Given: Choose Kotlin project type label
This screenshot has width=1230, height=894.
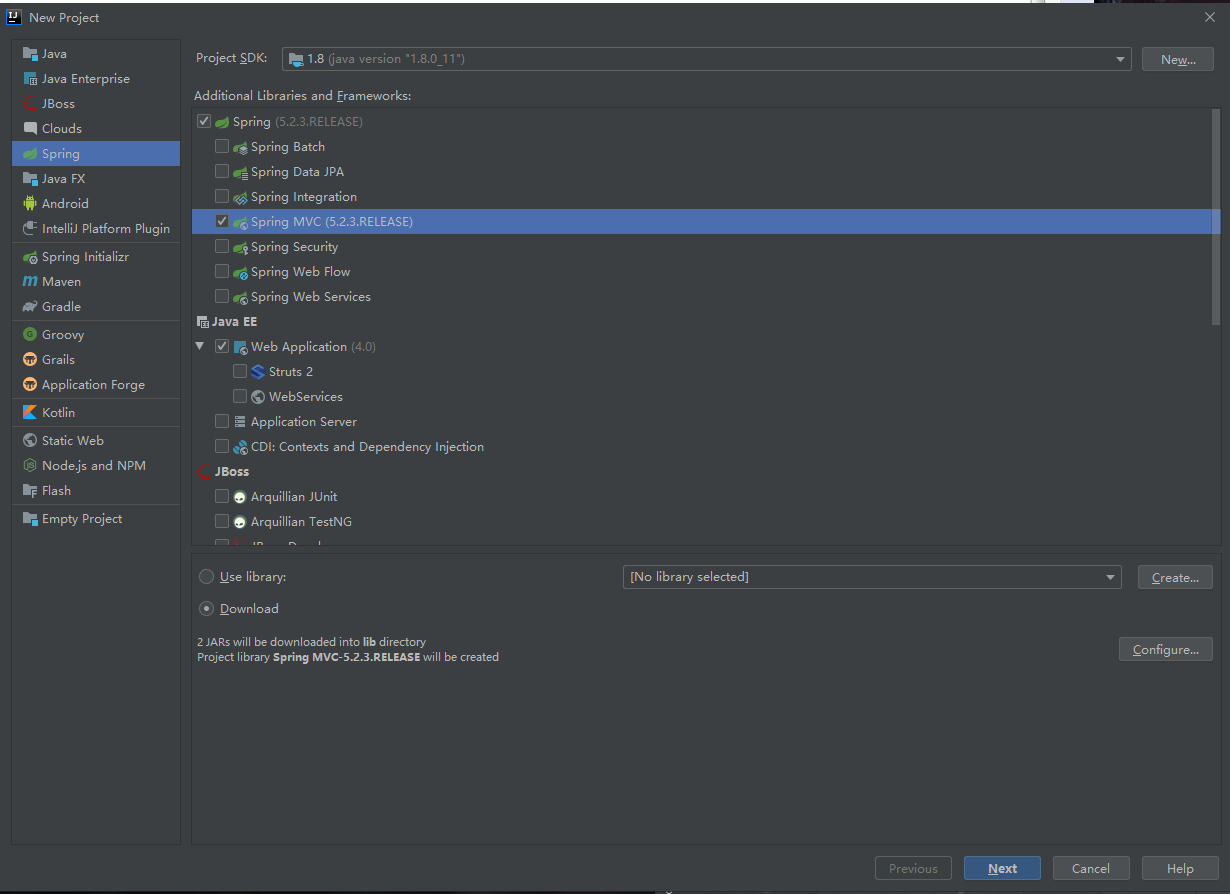Looking at the screenshot, I should point(58,413).
